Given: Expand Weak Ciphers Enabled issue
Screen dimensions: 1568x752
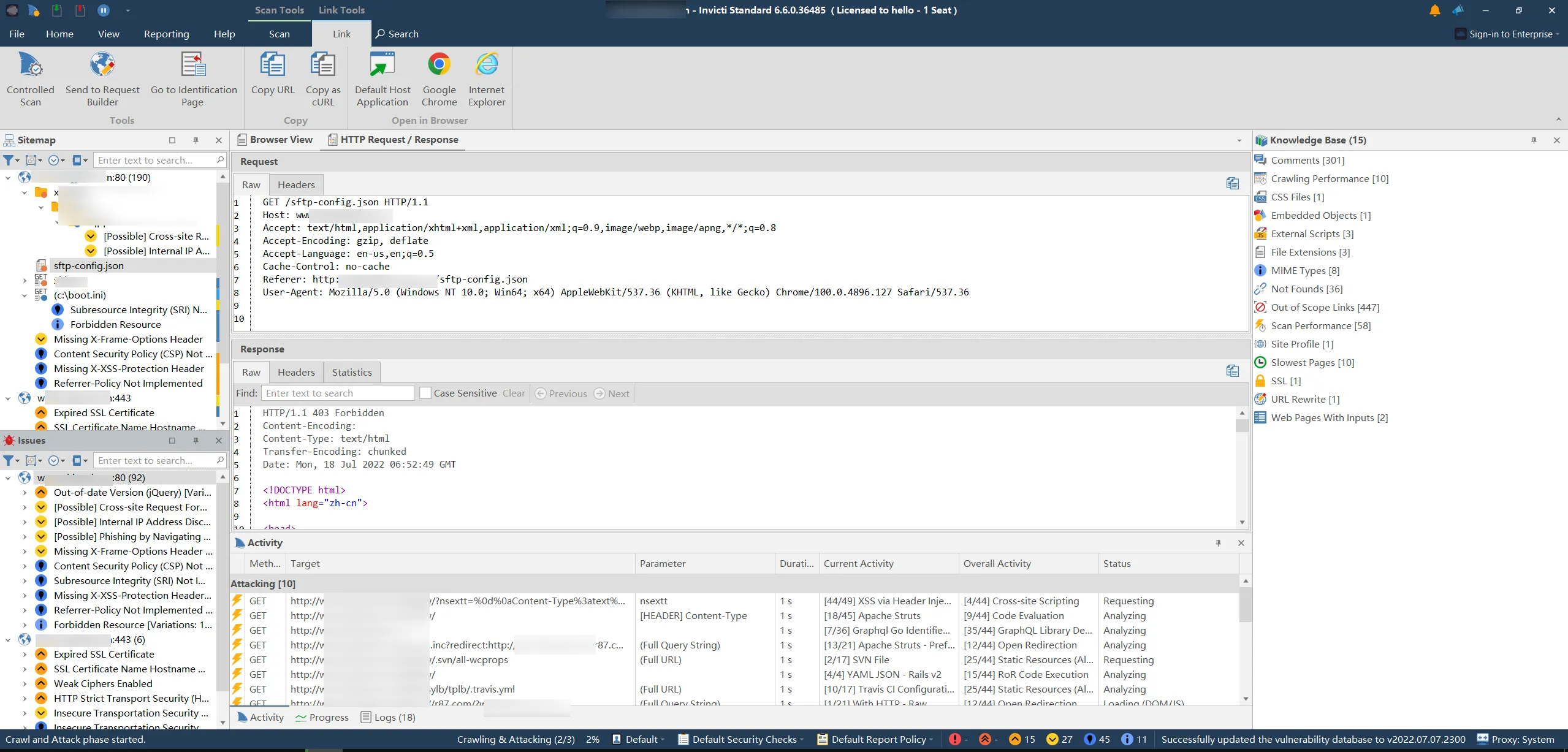Looking at the screenshot, I should tap(25, 683).
